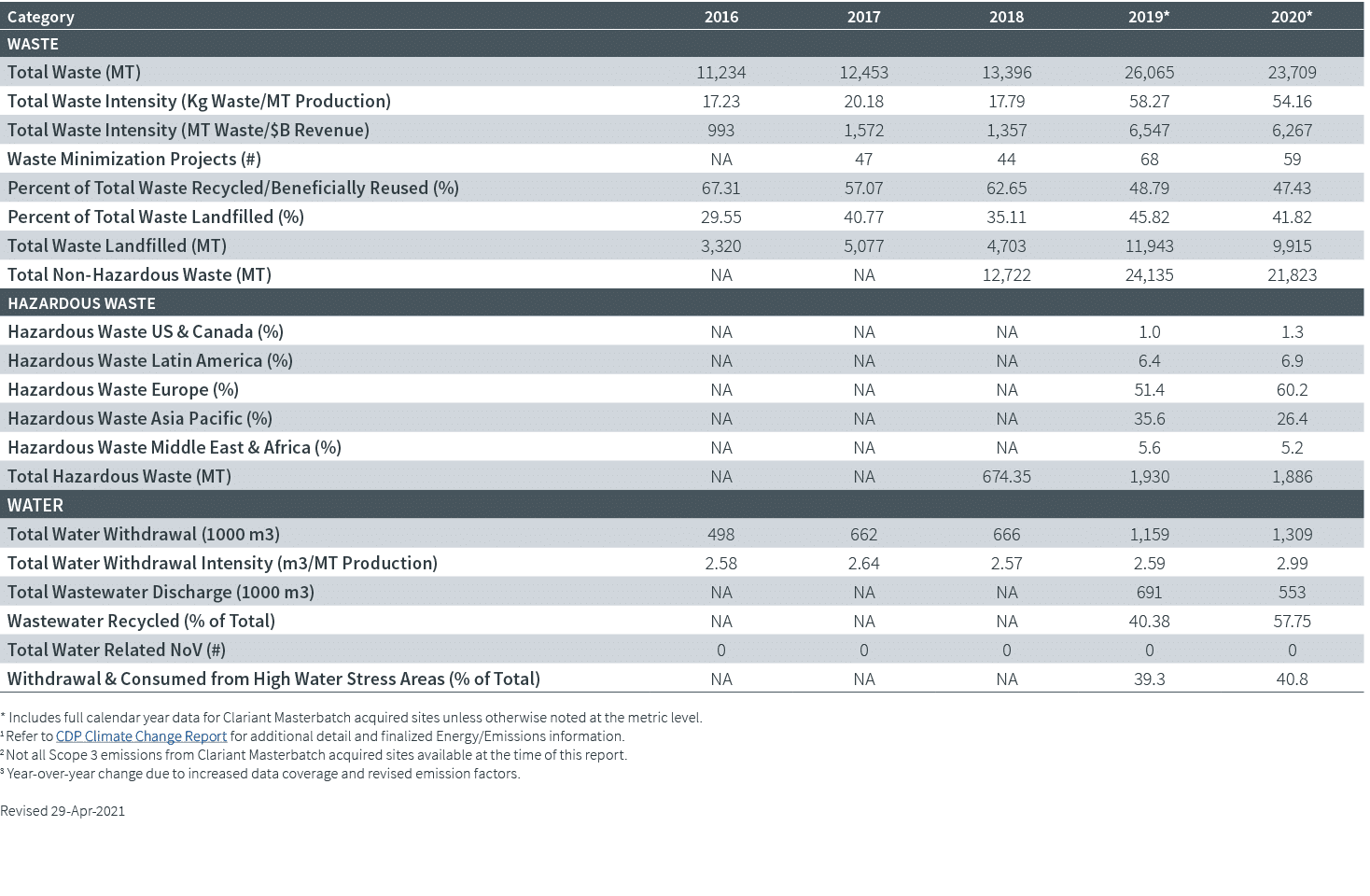This screenshot has width=1370, height=896.
Task: Click the 2017 column header
Action: pos(864,16)
